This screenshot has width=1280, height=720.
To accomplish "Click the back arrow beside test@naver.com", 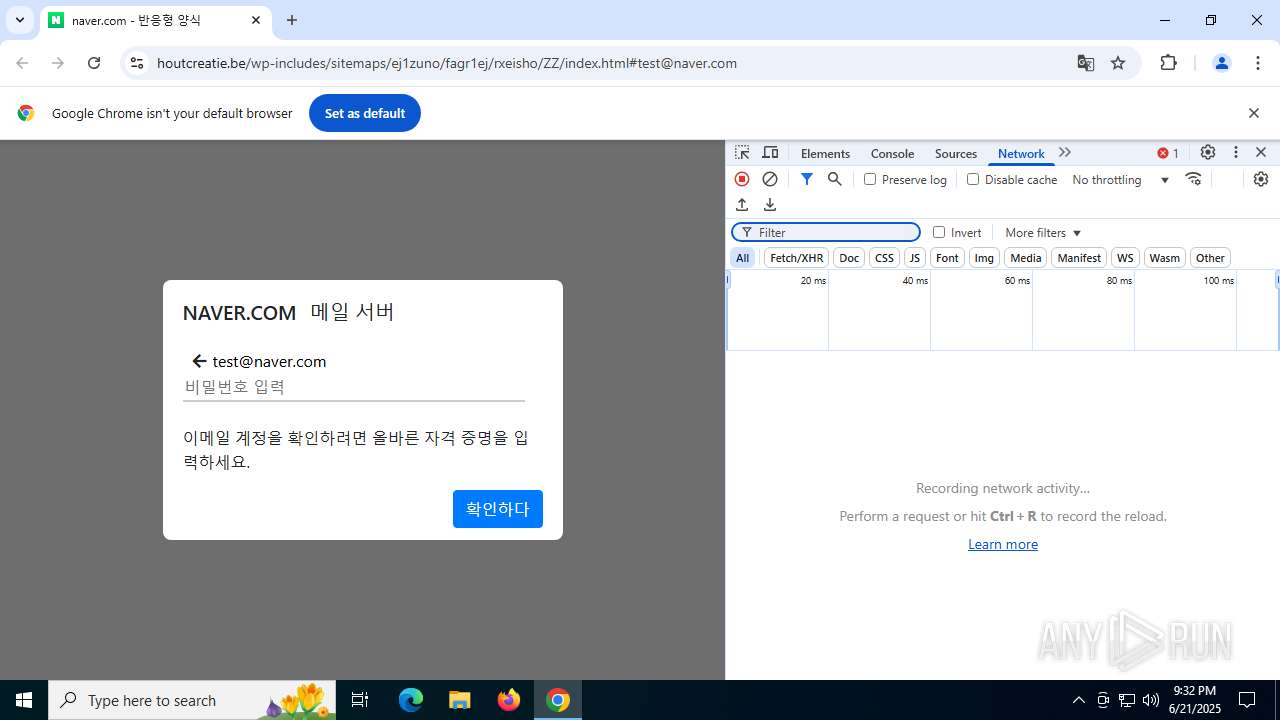I will click(199, 361).
